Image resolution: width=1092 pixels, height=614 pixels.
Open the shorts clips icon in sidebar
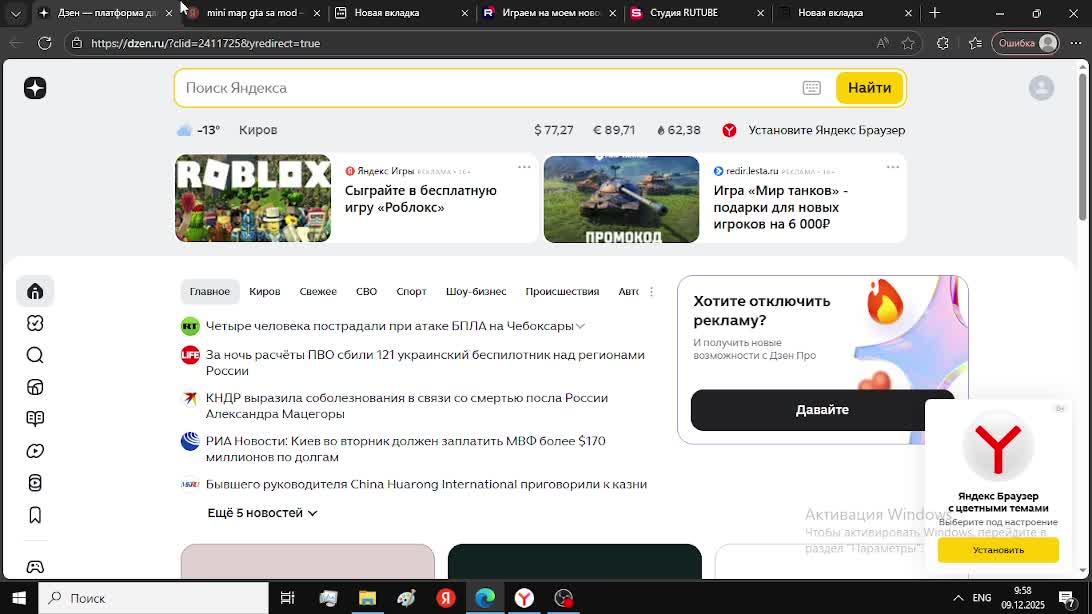35,483
